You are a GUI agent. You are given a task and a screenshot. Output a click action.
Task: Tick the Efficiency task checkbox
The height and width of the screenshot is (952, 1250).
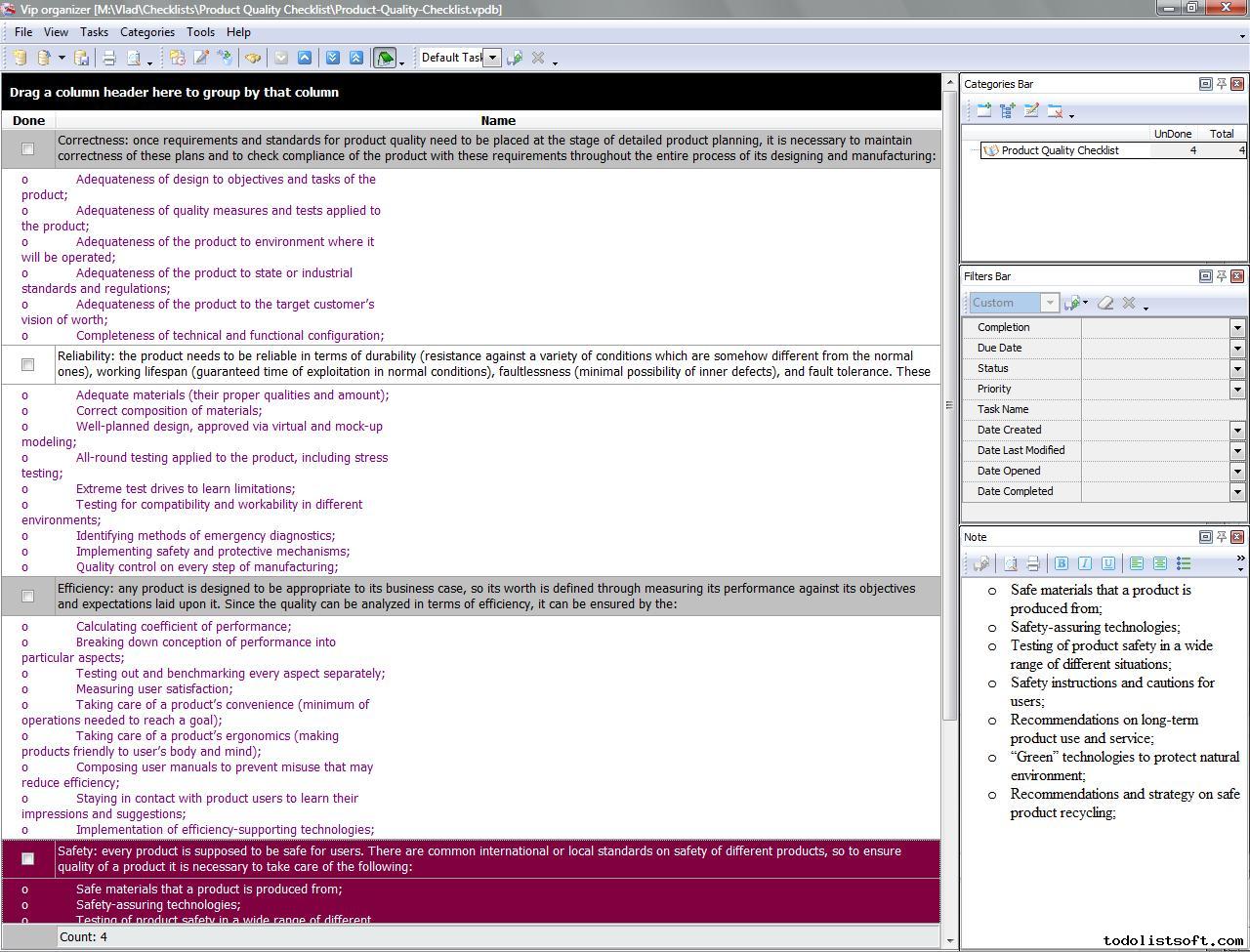click(28, 596)
